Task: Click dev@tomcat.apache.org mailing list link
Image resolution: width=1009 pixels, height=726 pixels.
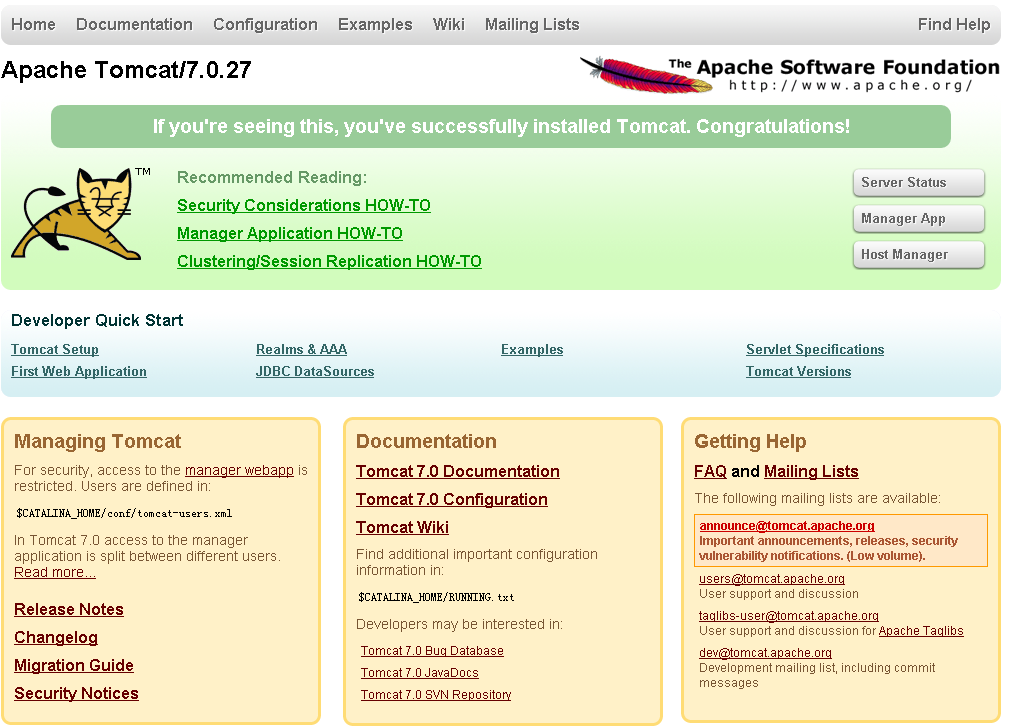Action: [766, 653]
